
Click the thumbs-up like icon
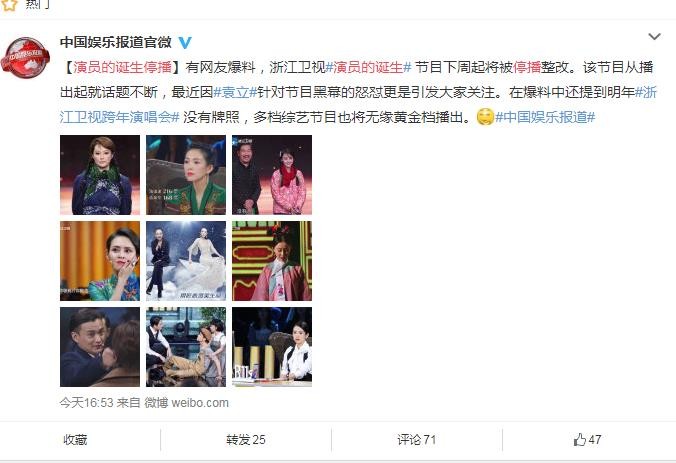coord(579,440)
